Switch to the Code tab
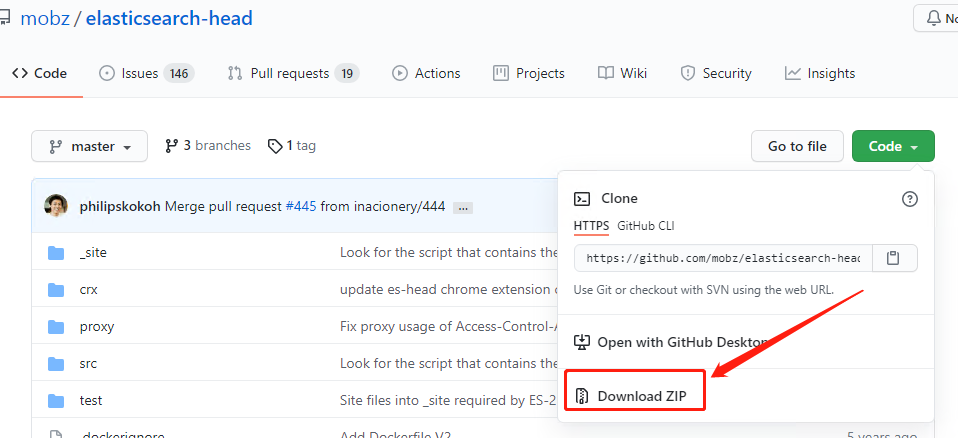Viewport: 958px width, 438px height. click(x=40, y=73)
